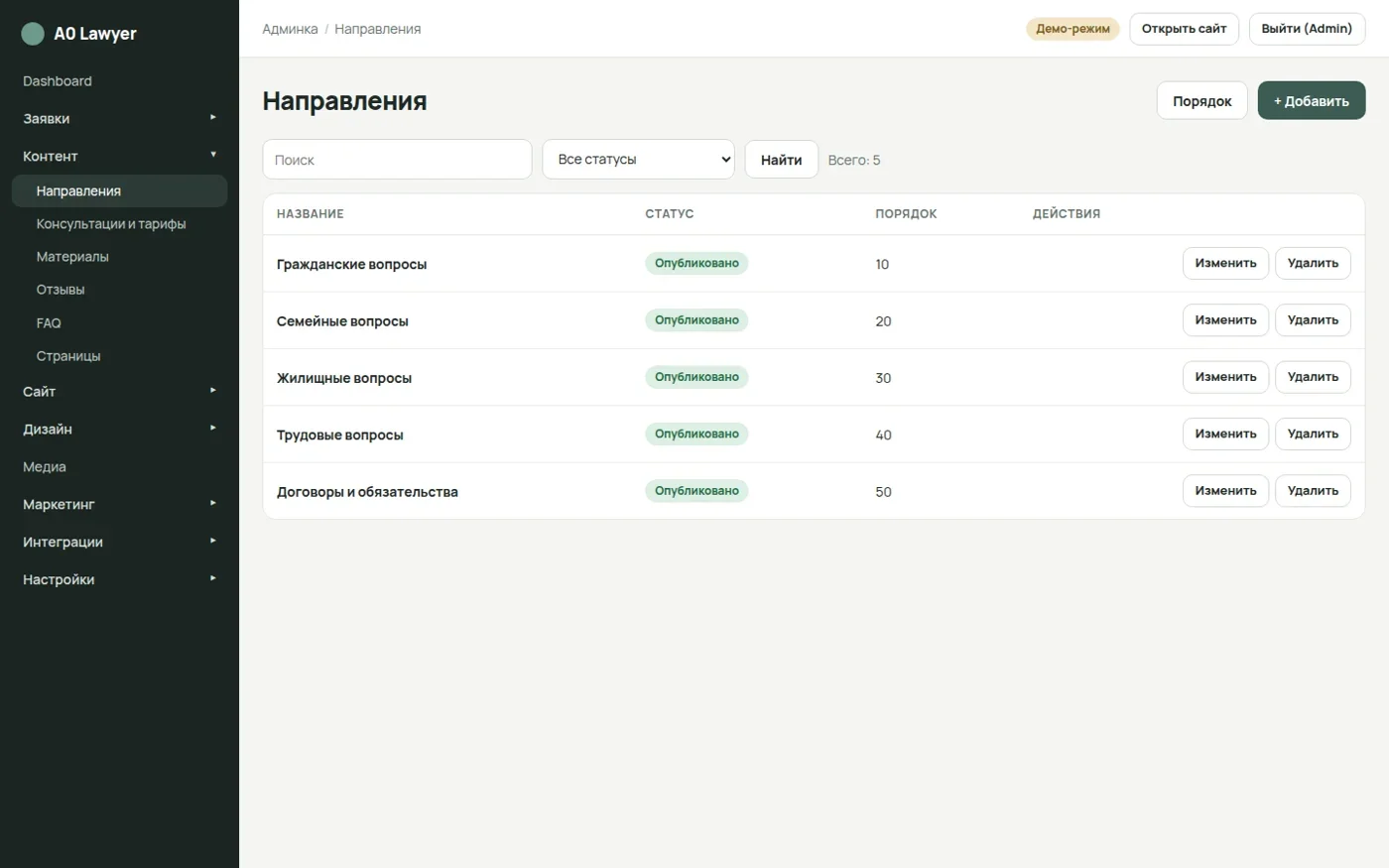Click Изменить for Семейные вопросы

pyautogui.click(x=1225, y=320)
